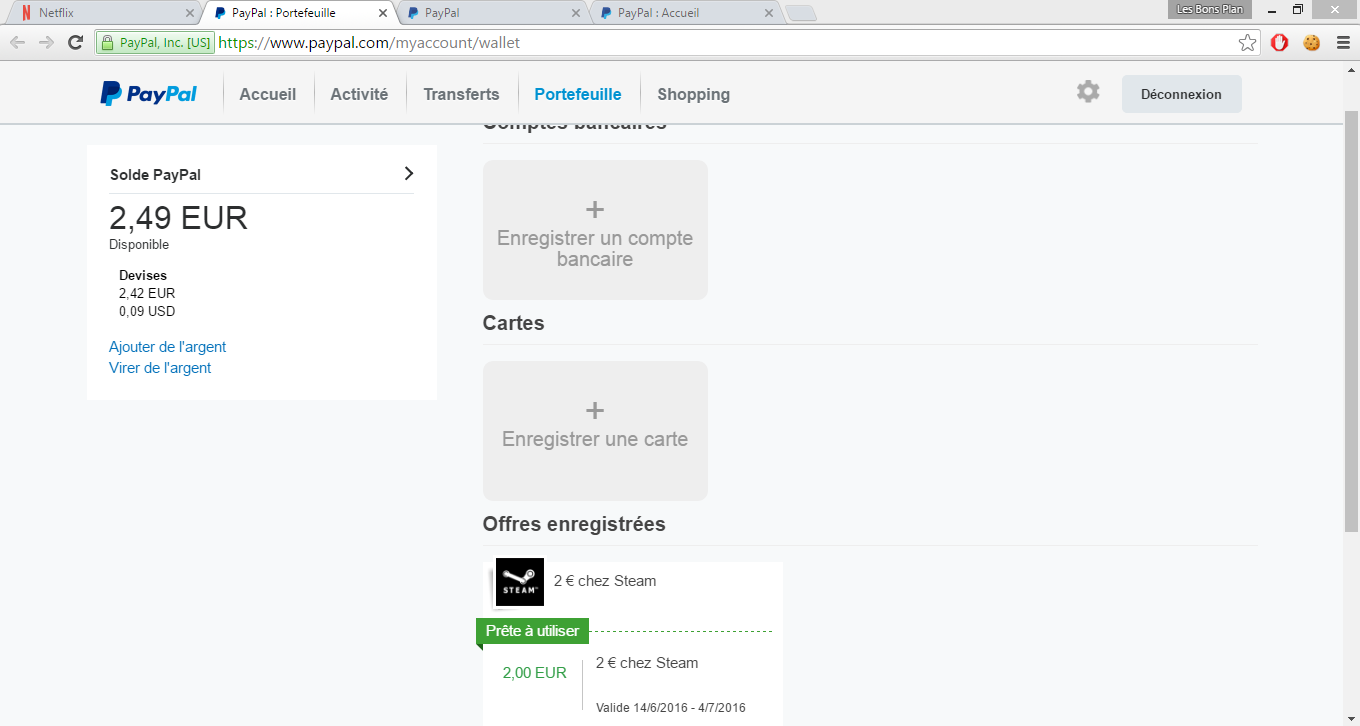
Task: Click the green secure lock PayPal, Inc. badge
Action: [156, 43]
